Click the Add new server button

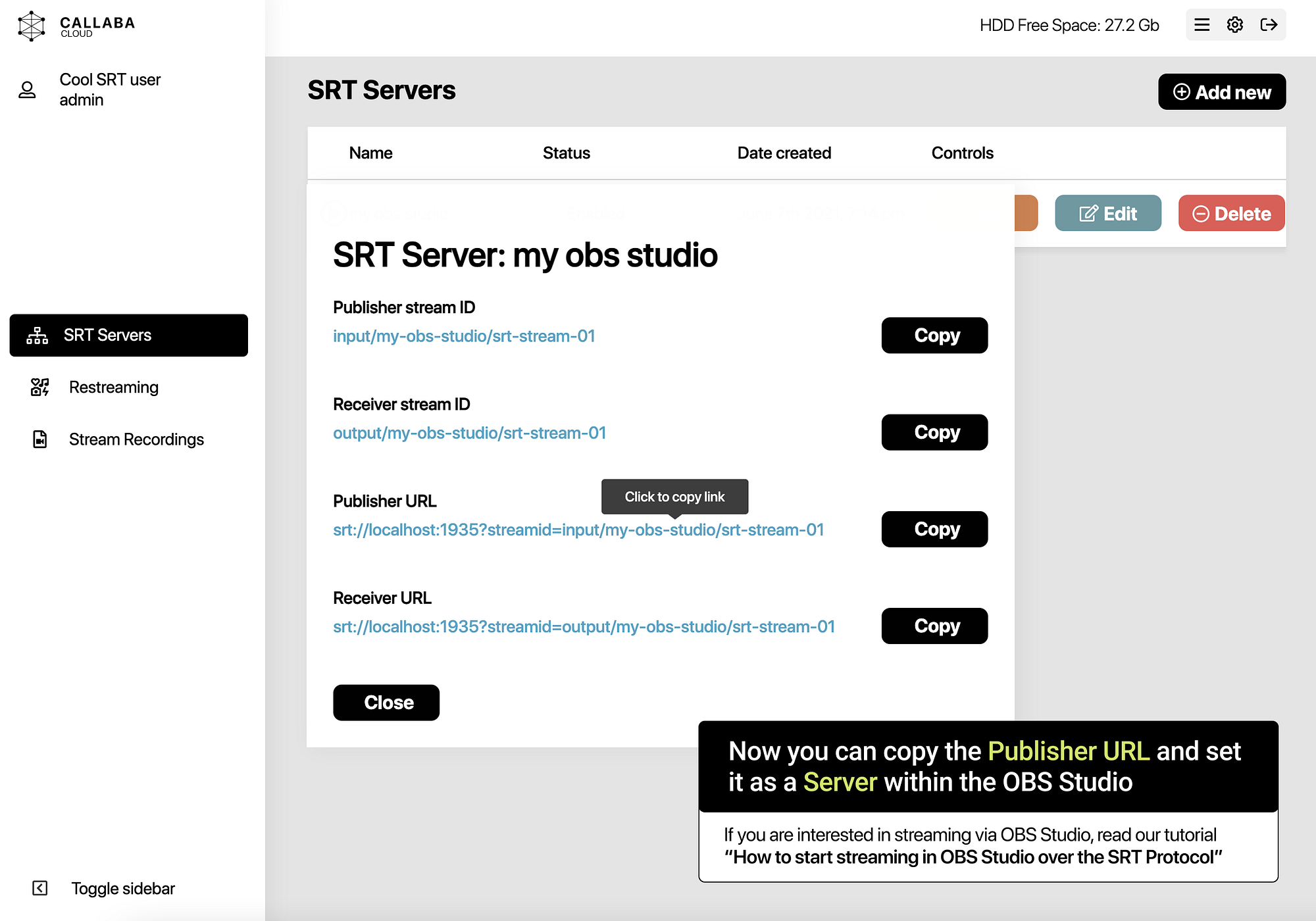point(1222,92)
